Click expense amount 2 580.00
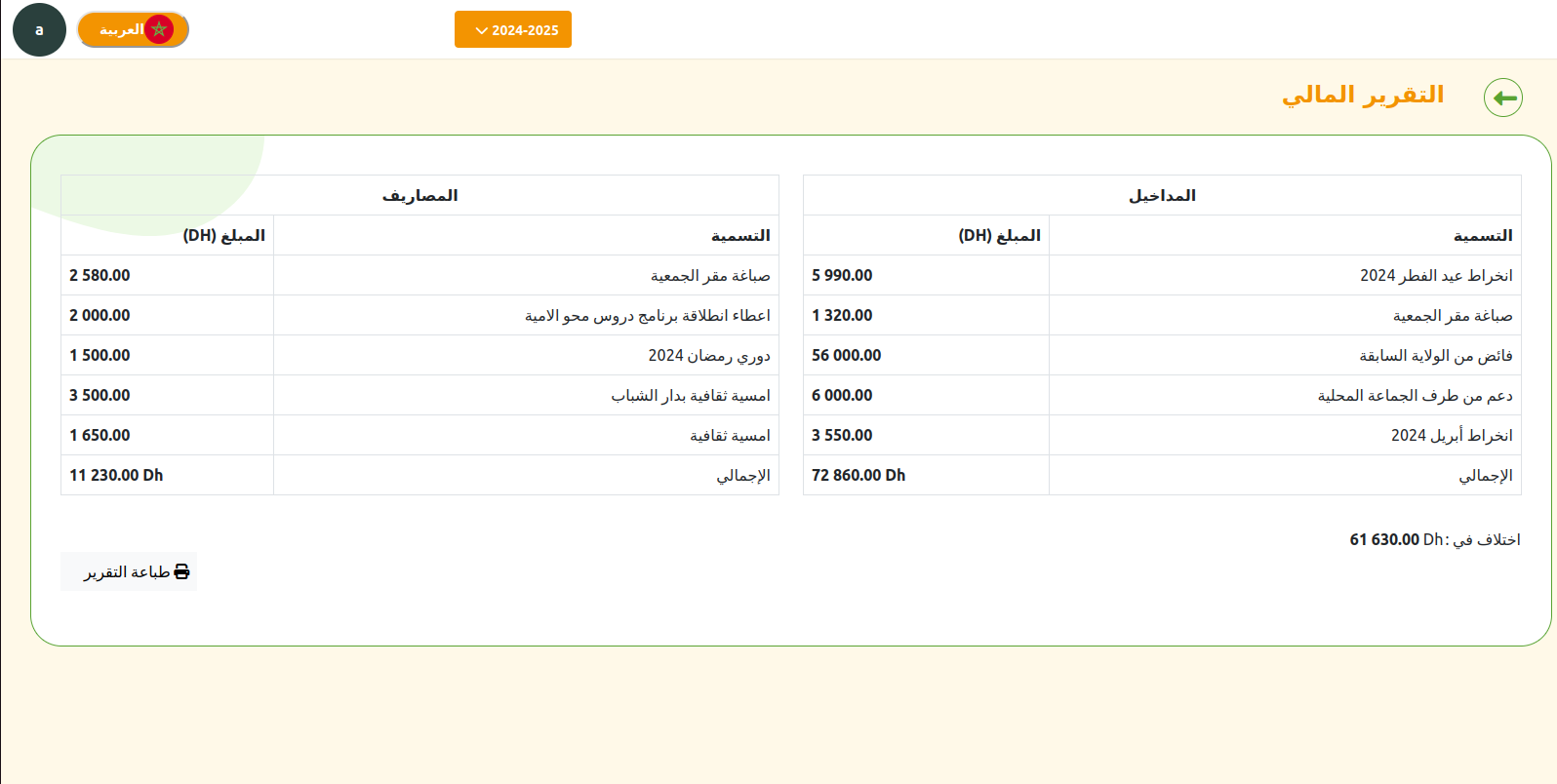 coord(100,275)
